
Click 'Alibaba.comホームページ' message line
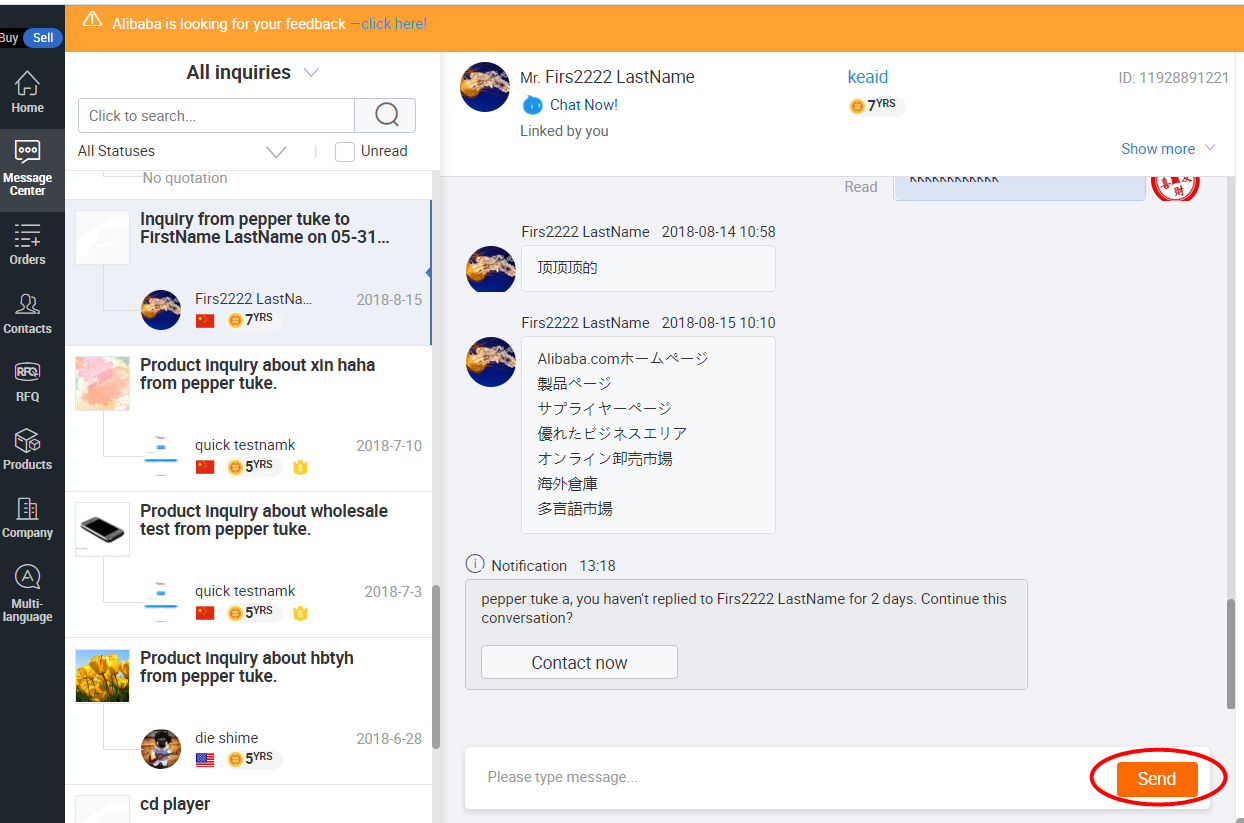coord(623,358)
